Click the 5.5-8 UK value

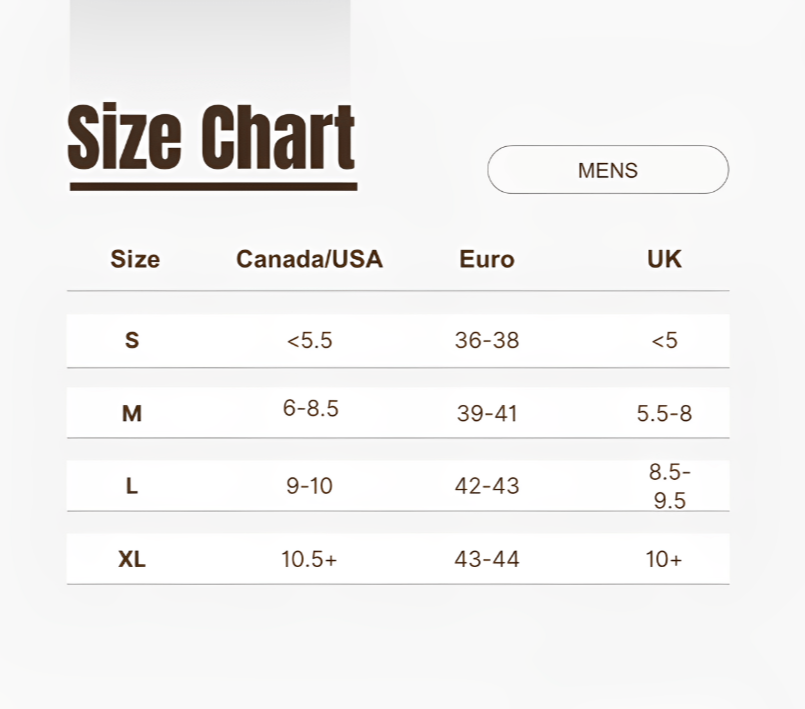point(664,413)
